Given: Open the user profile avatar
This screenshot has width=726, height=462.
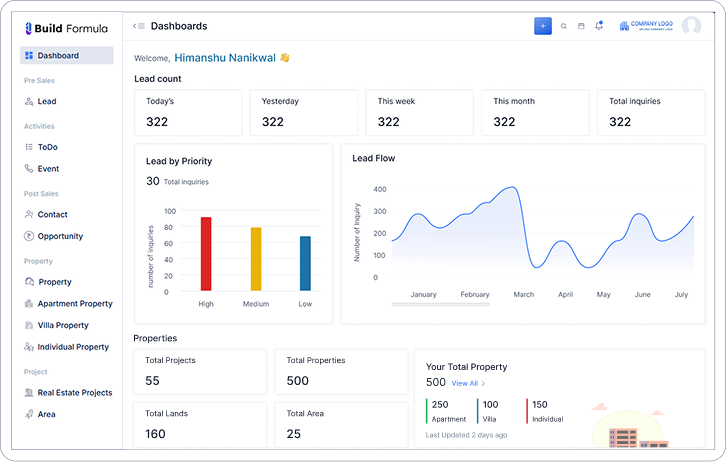Looking at the screenshot, I should pos(691,26).
